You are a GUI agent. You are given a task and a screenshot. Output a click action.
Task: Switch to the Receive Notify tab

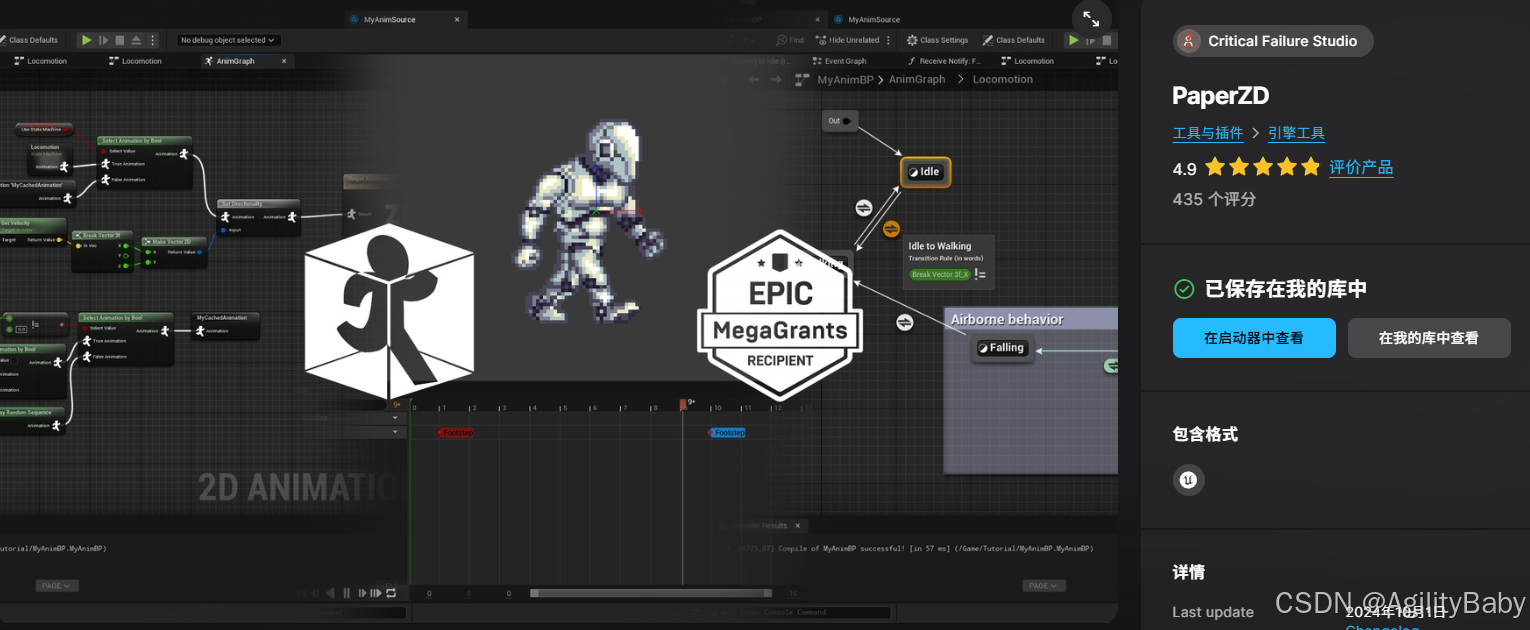pos(944,61)
